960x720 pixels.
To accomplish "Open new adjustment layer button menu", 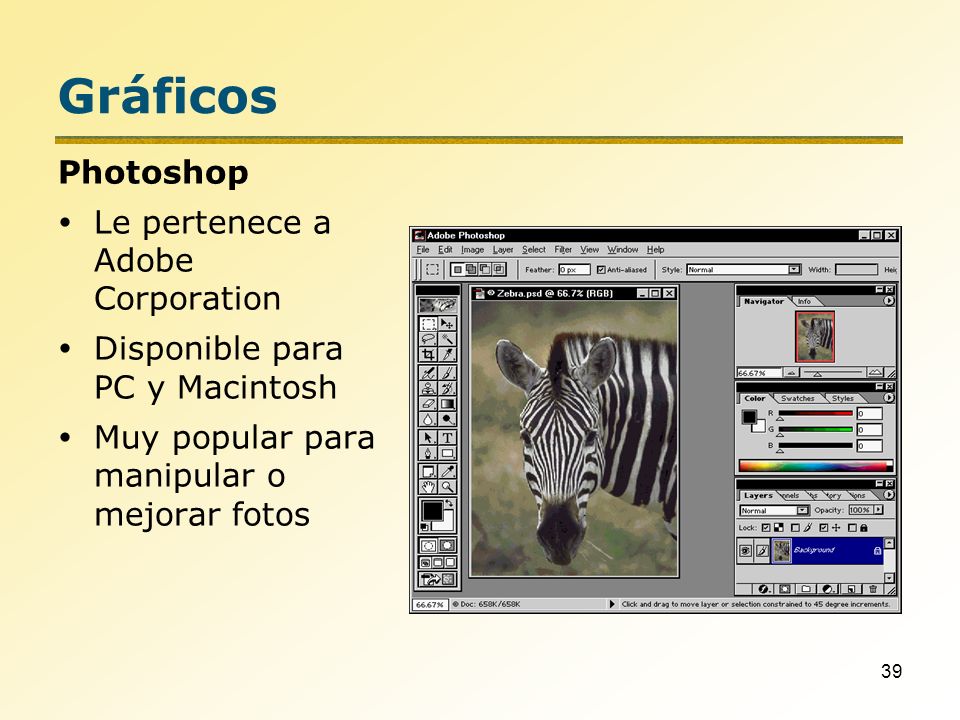I will (x=828, y=589).
